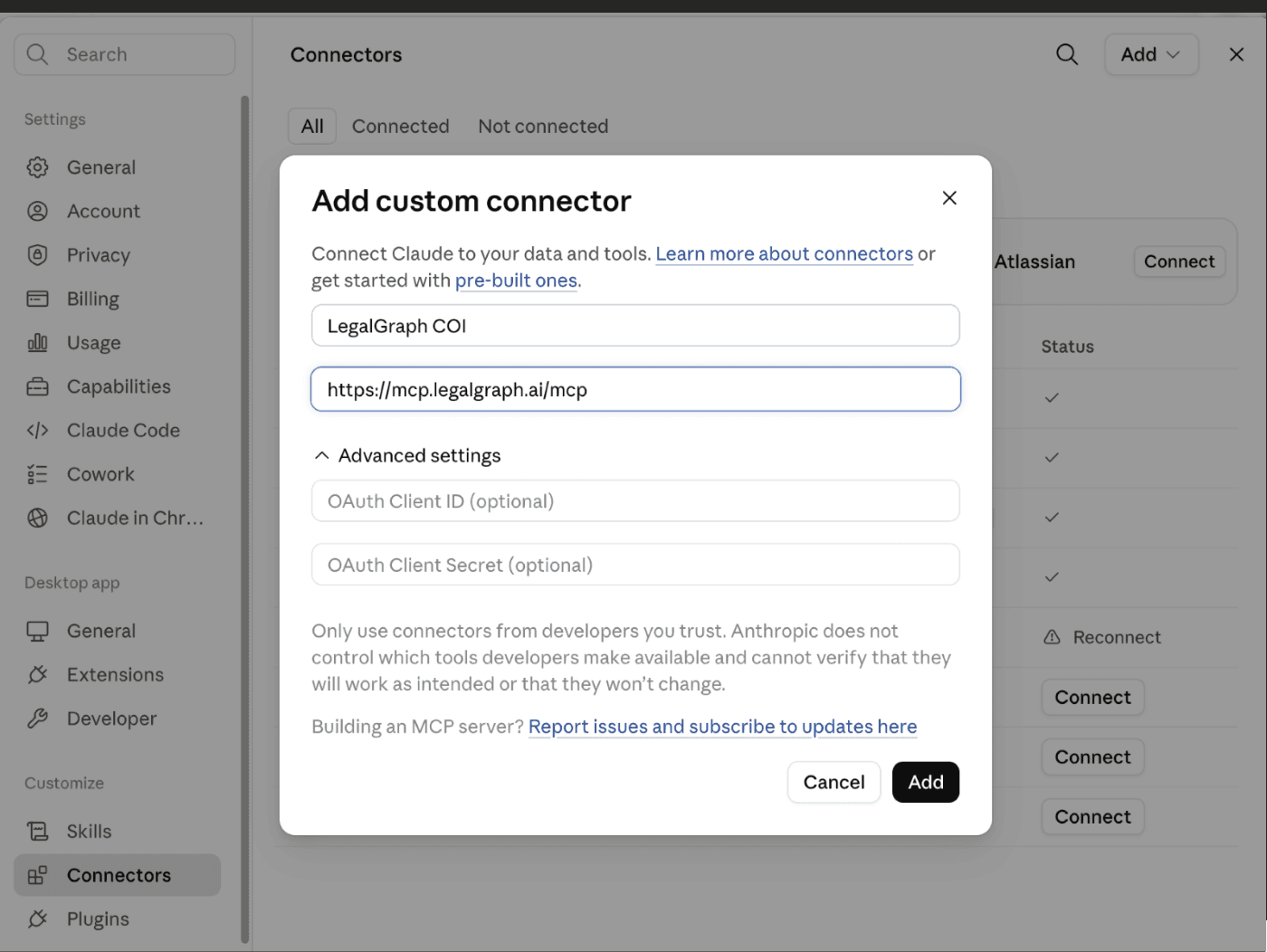The width and height of the screenshot is (1267, 952).
Task: Open Claude Code brackets icon
Action: click(x=37, y=431)
